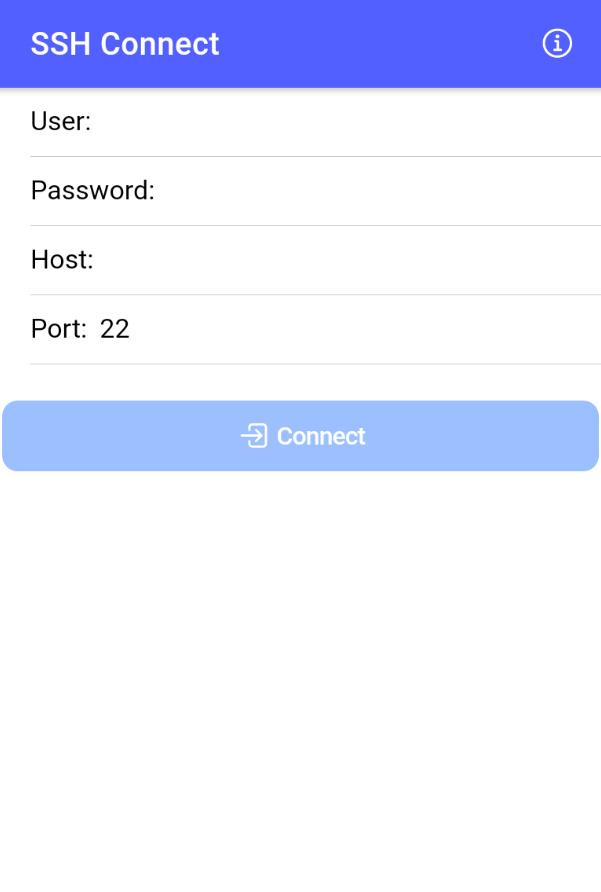Click the "Port:" label
The height and width of the screenshot is (892, 601).
coord(59,329)
